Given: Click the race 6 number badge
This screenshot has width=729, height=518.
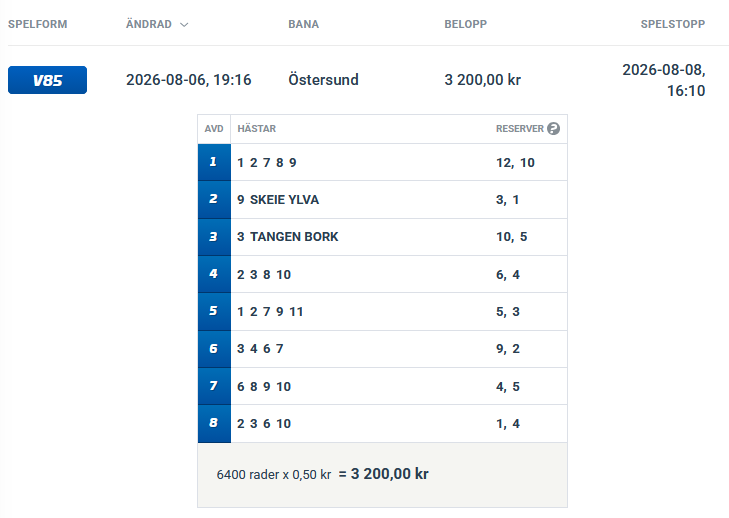Looking at the screenshot, I should coord(214,349).
